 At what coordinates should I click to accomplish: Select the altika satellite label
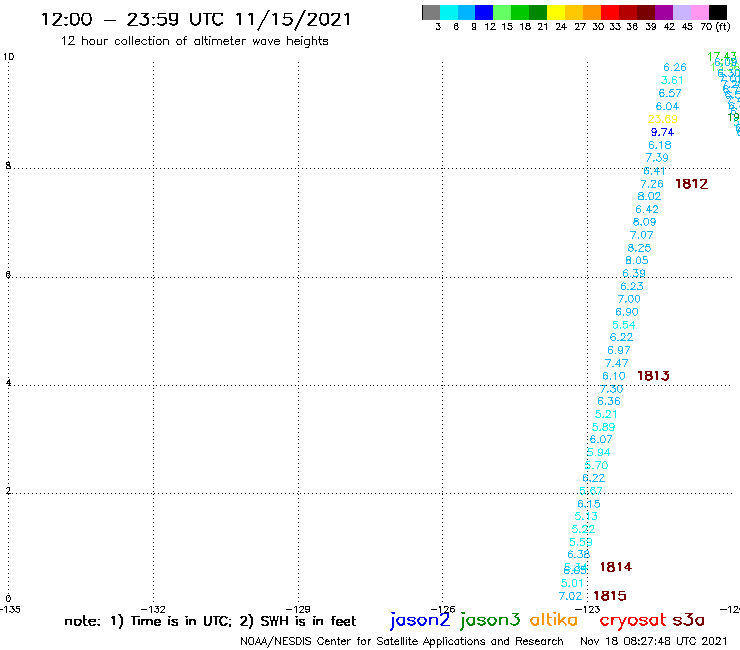point(553,620)
